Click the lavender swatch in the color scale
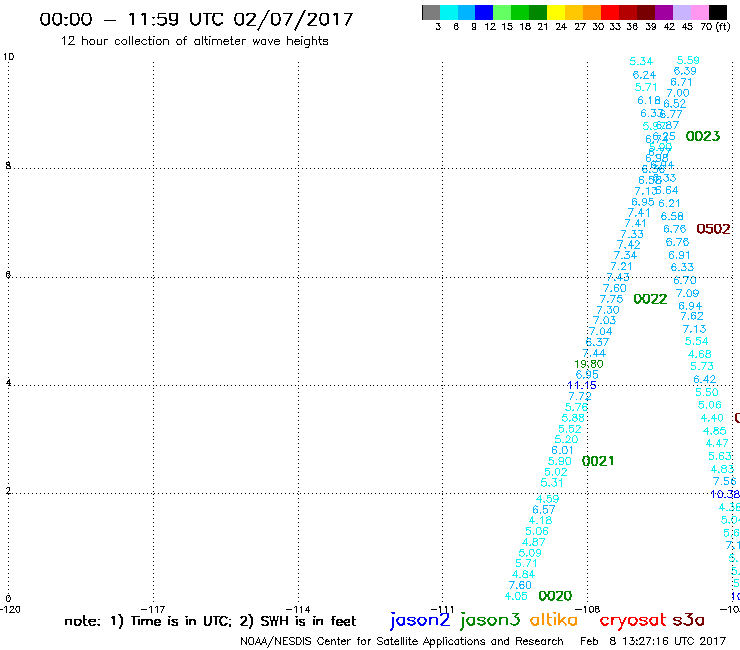 pos(681,12)
